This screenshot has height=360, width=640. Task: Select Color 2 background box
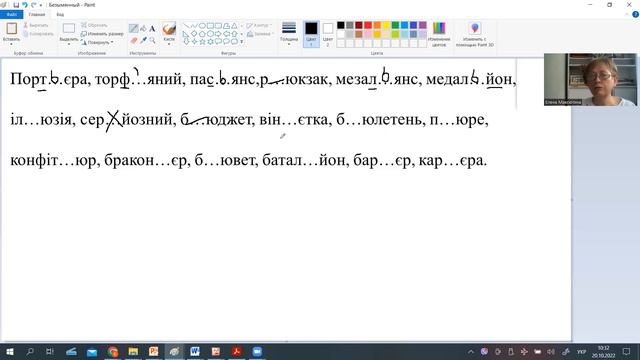pyautogui.click(x=328, y=34)
